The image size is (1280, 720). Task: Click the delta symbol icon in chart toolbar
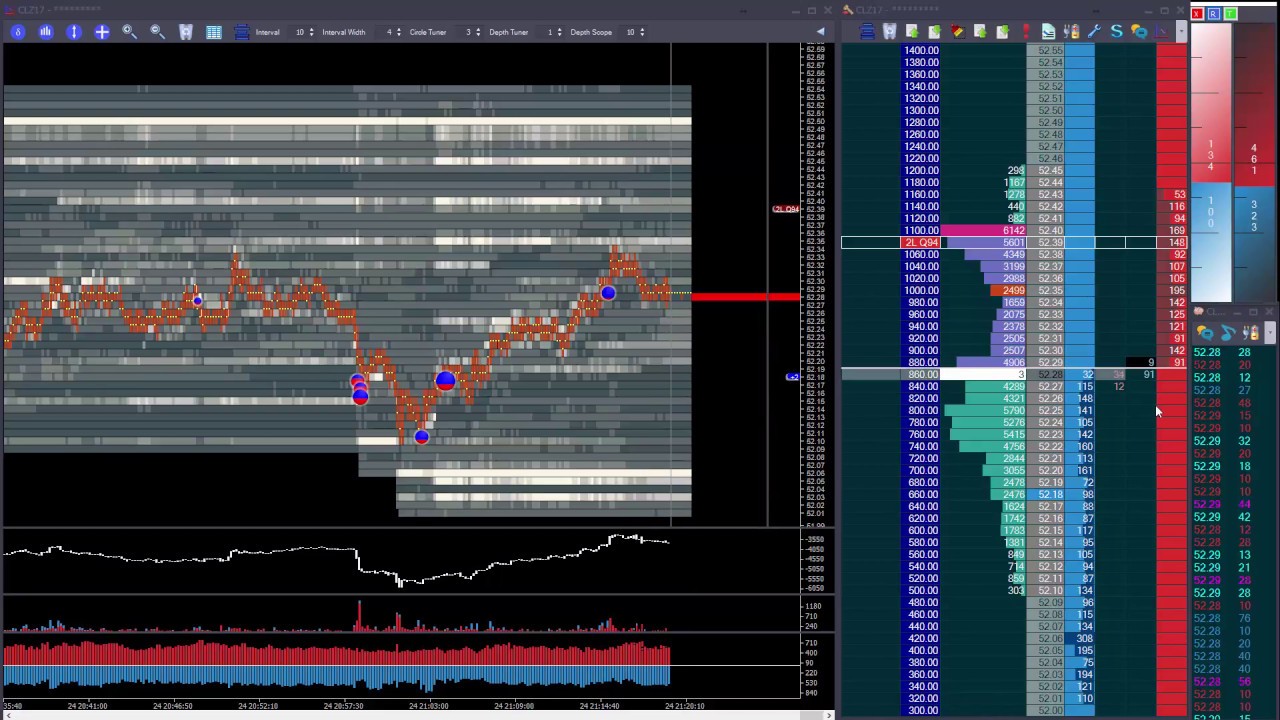pyautogui.click(x=17, y=32)
